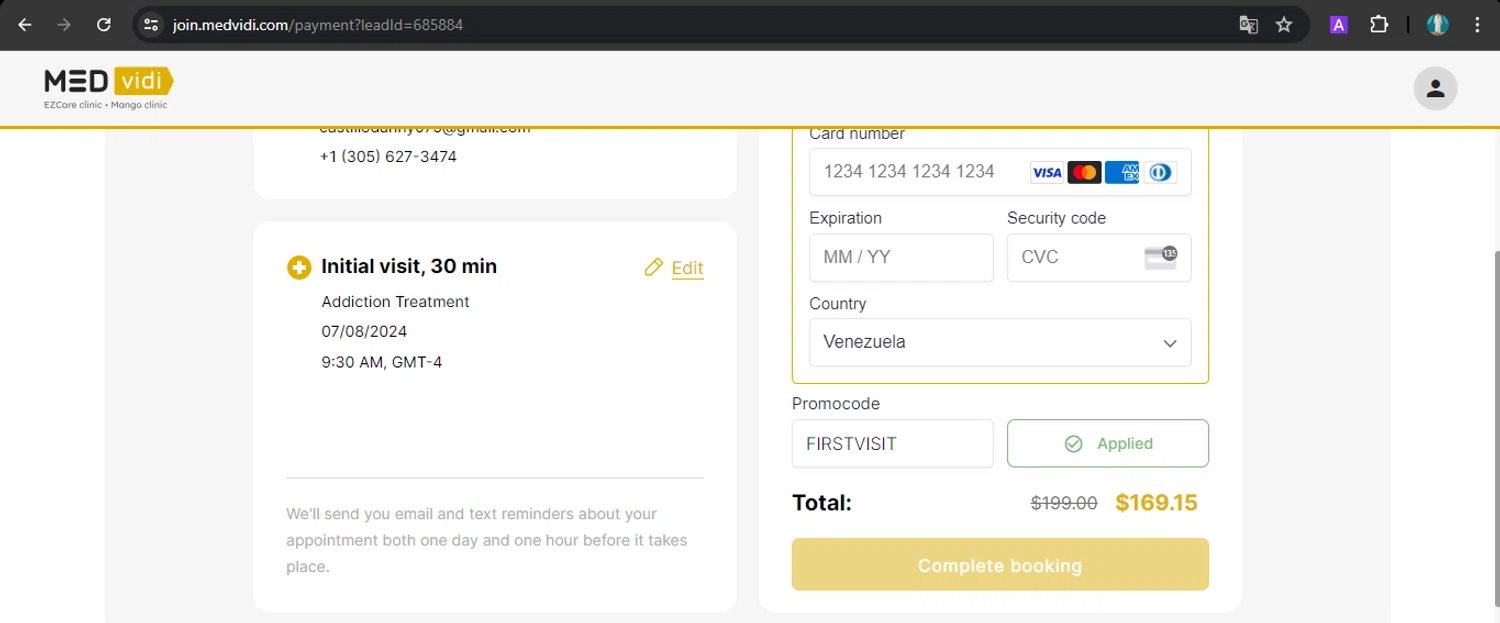Bookmark this page with the star icon

(1284, 25)
